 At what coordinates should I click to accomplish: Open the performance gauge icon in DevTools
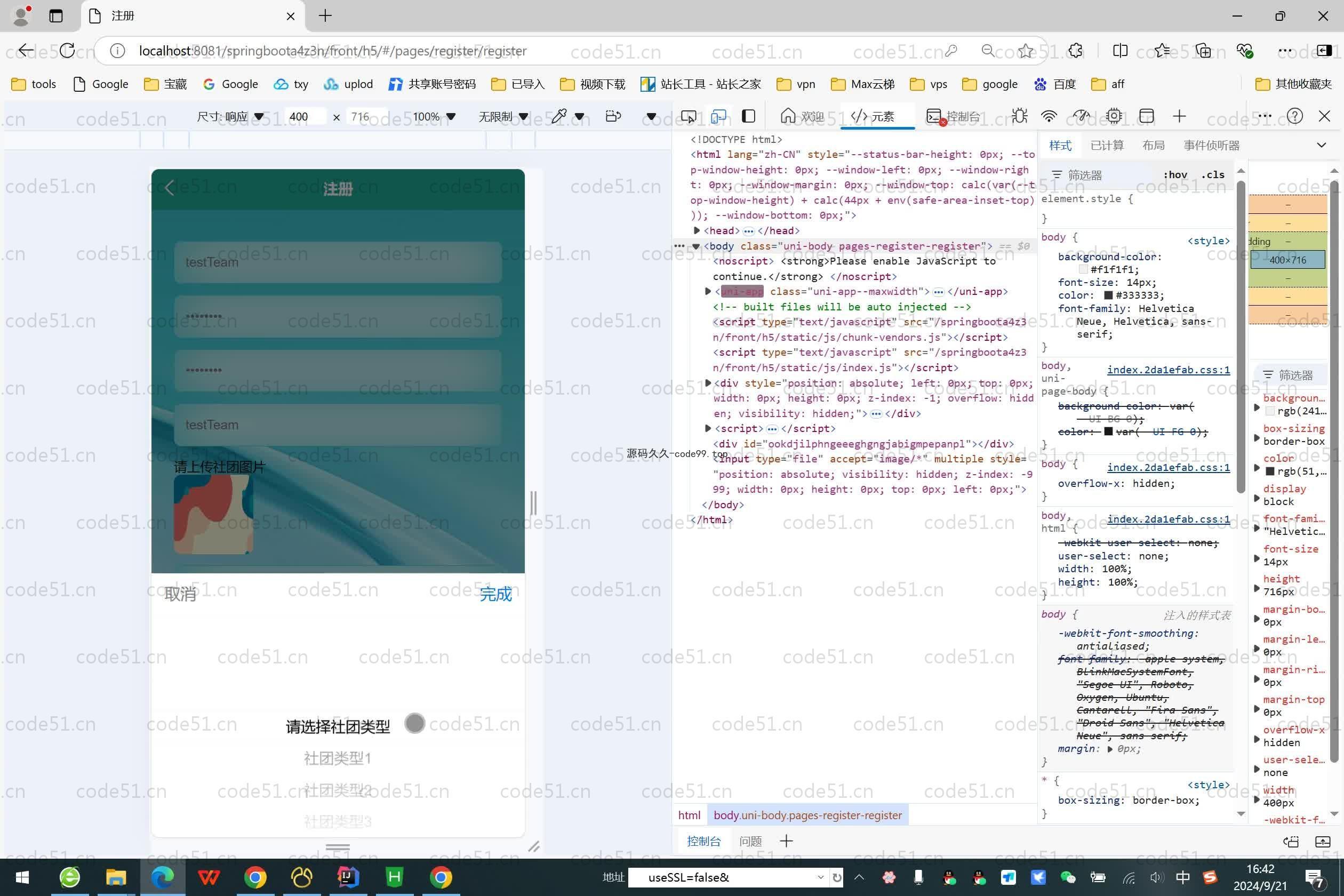point(1082,117)
